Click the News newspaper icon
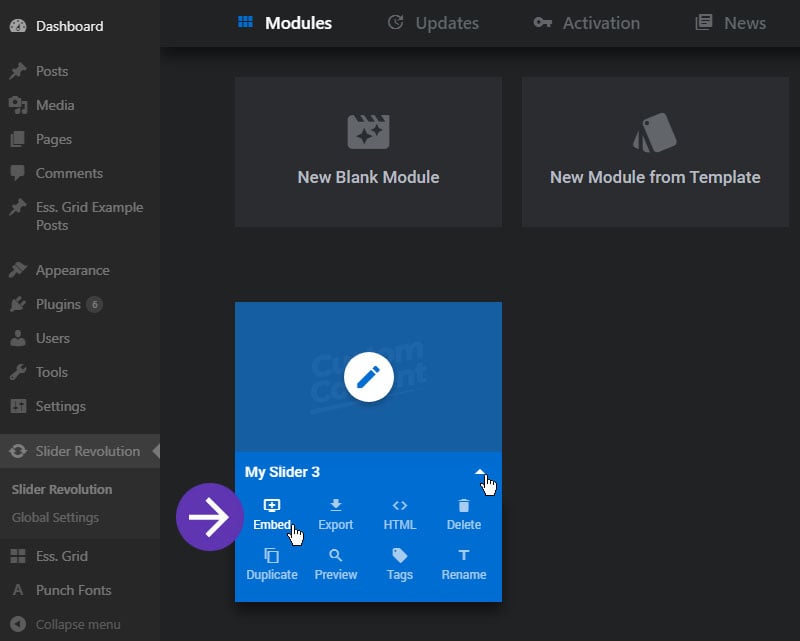This screenshot has height=641, width=800. (704, 22)
